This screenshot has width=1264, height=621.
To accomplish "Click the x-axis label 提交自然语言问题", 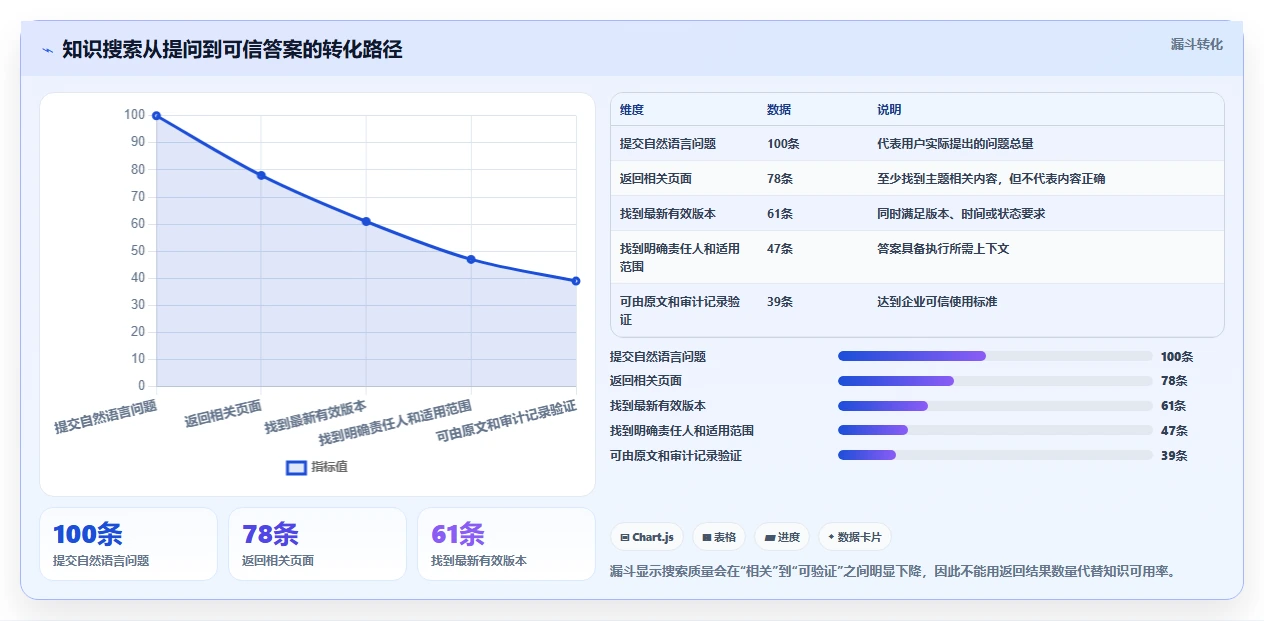I will 106,417.
